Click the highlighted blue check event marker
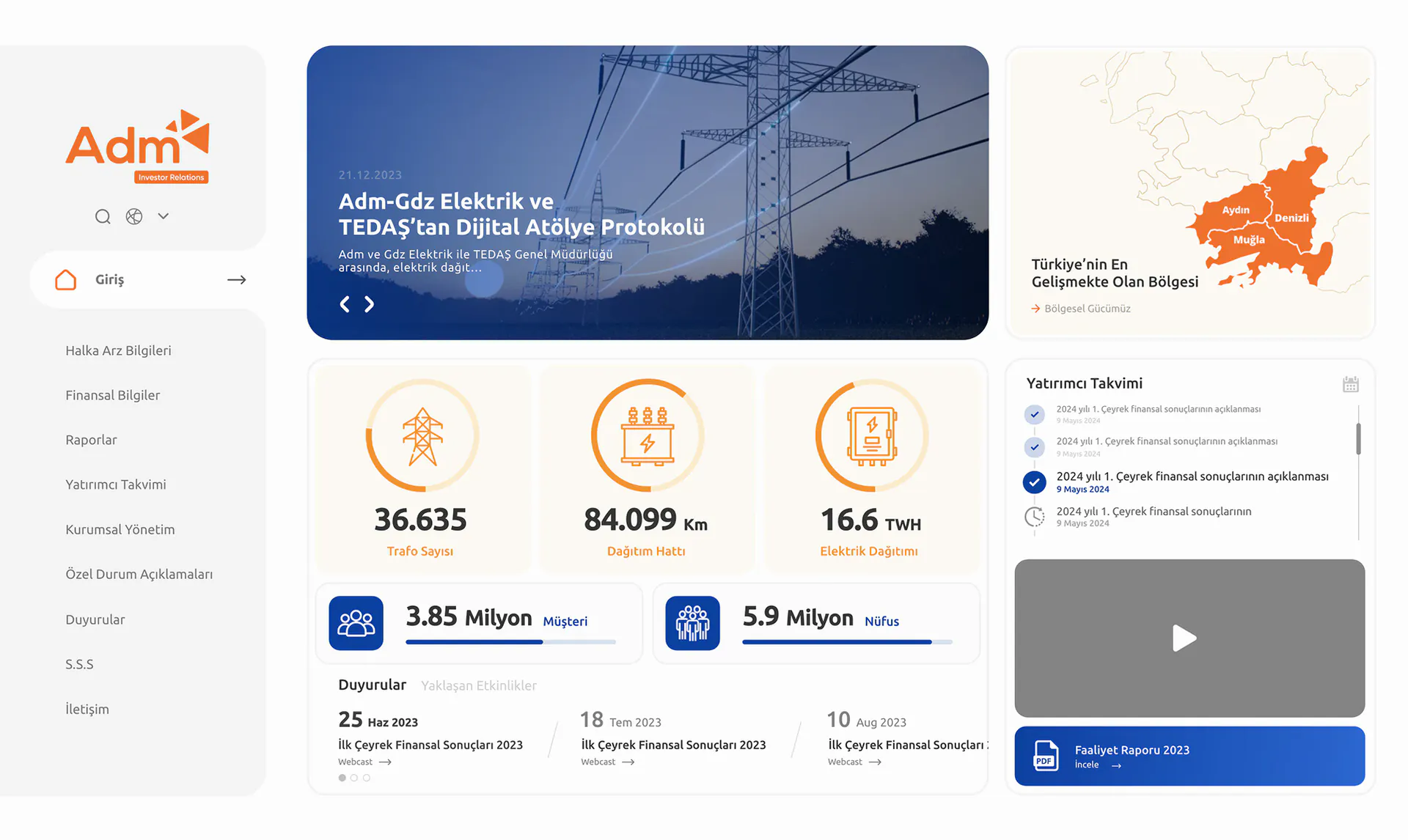Image resolution: width=1408 pixels, height=840 pixels. pos(1035,482)
